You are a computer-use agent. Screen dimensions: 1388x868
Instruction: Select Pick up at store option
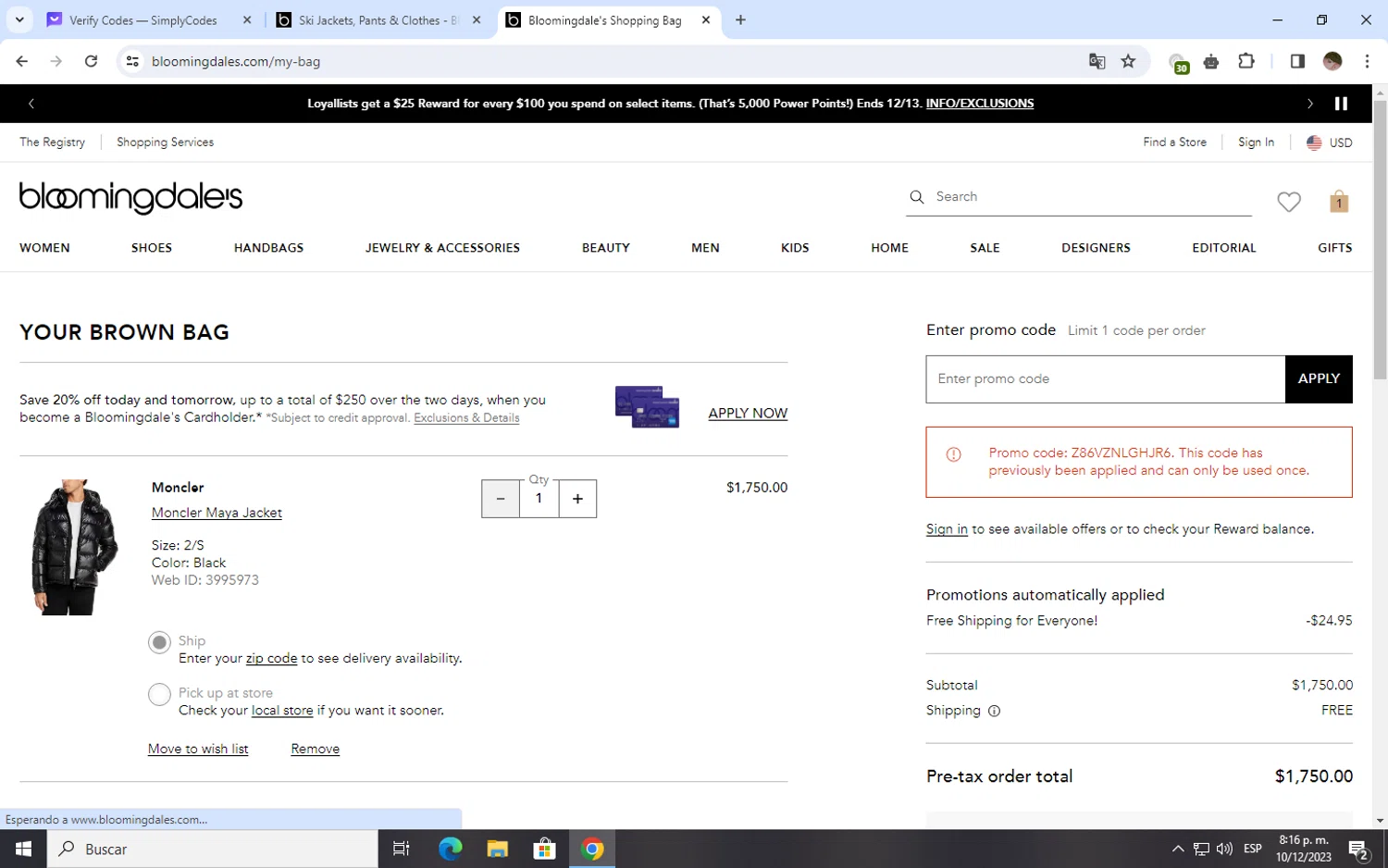[159, 694]
